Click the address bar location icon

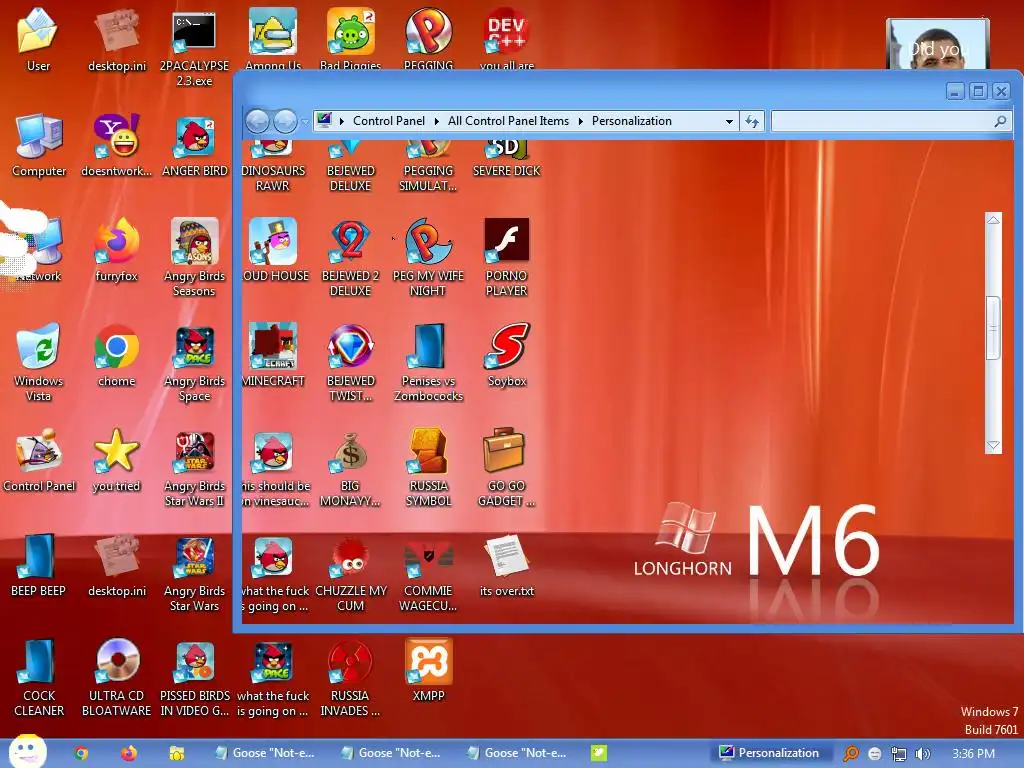tap(324, 120)
